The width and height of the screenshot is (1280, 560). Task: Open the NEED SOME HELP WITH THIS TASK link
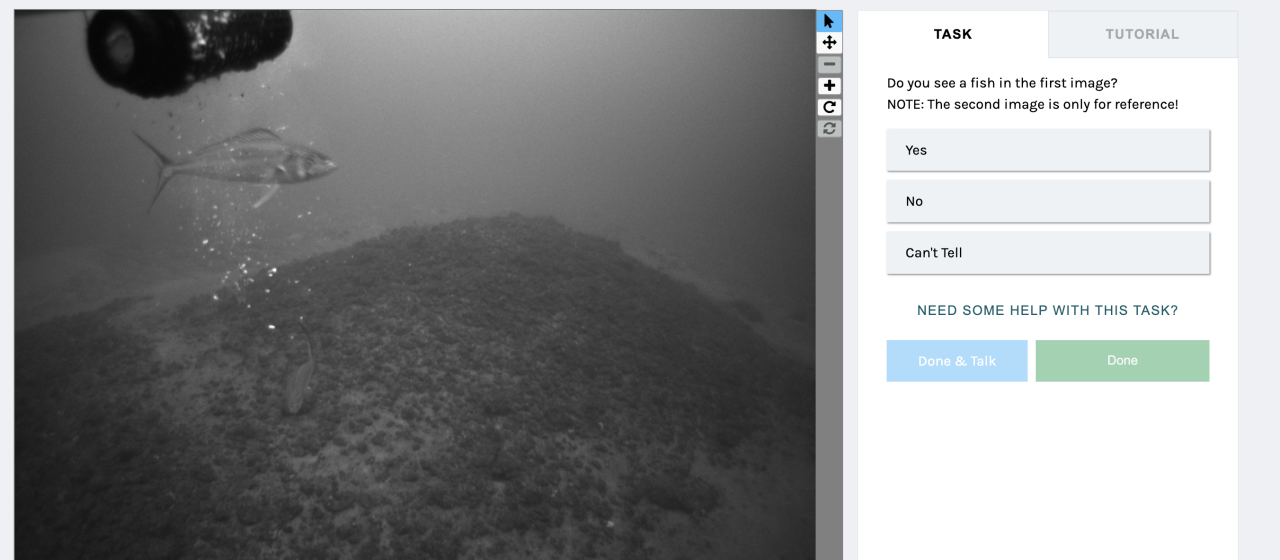[1048, 310]
